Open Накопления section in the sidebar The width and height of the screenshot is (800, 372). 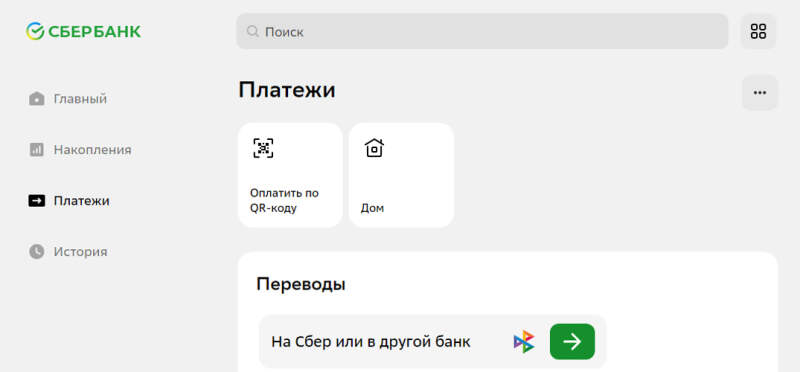[92, 150]
